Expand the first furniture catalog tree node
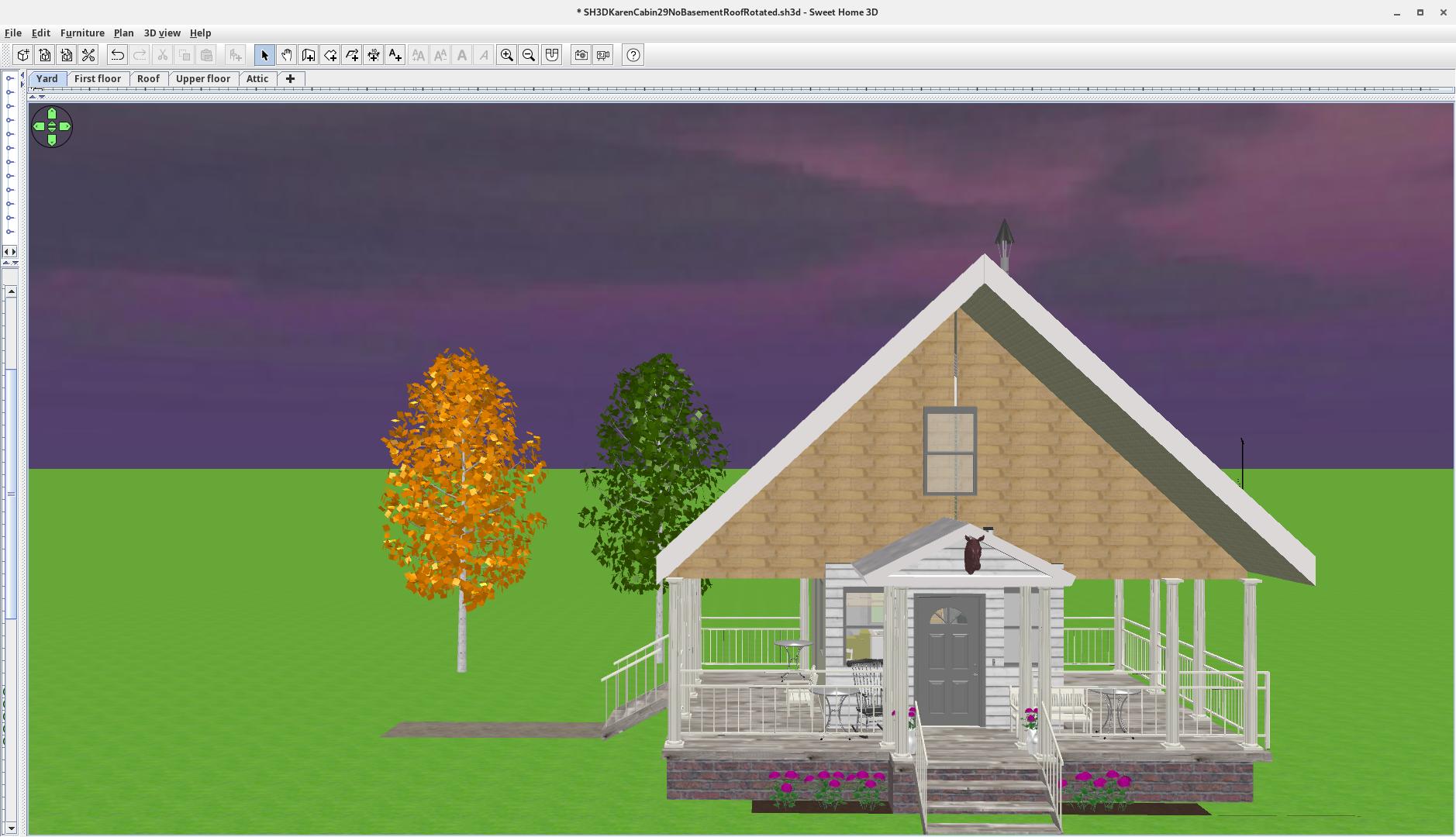Screen dimensions: 1456x837 pos(9,78)
